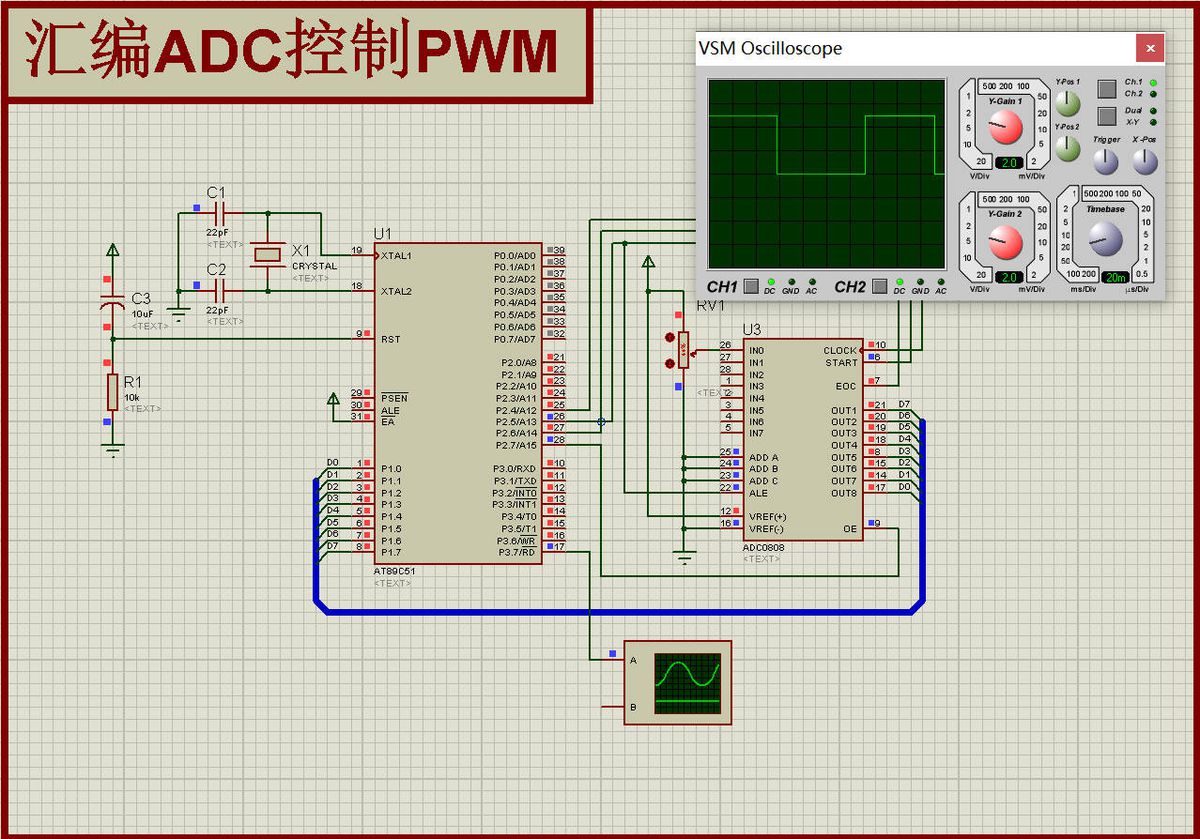
Task: Click the Timebase 20m readout
Action: (x=1115, y=277)
